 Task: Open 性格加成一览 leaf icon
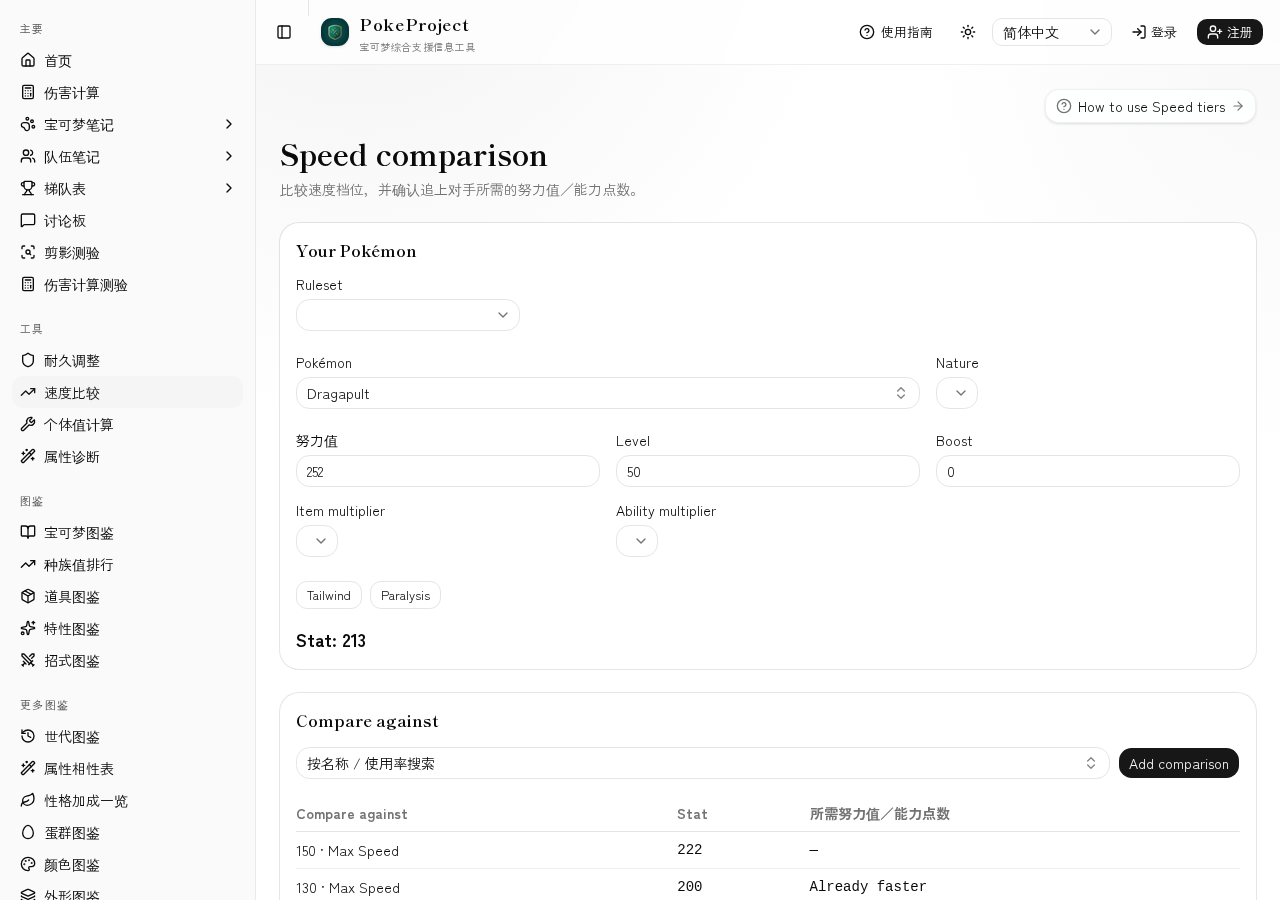point(28,800)
